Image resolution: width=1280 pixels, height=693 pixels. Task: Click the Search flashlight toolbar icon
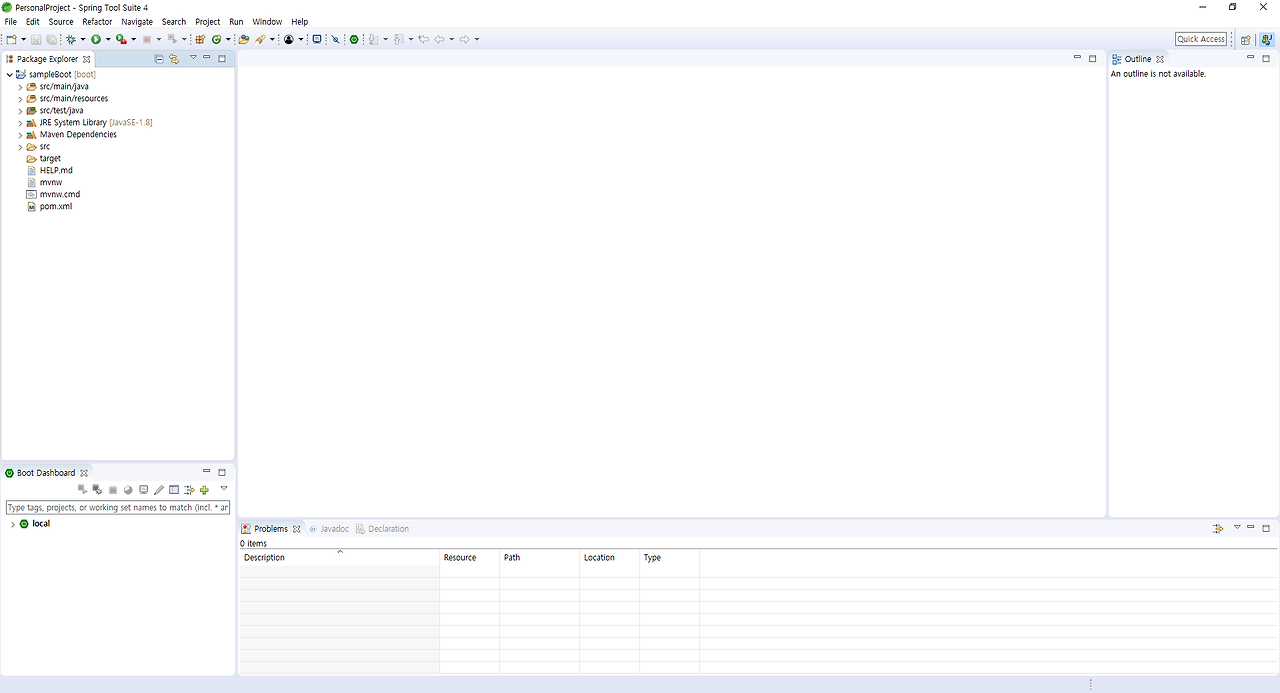tap(260, 39)
